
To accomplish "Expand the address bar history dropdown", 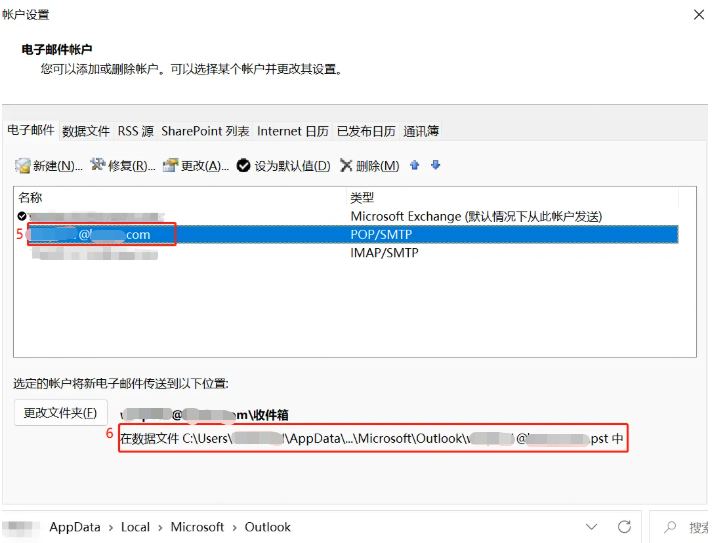I will (591, 527).
